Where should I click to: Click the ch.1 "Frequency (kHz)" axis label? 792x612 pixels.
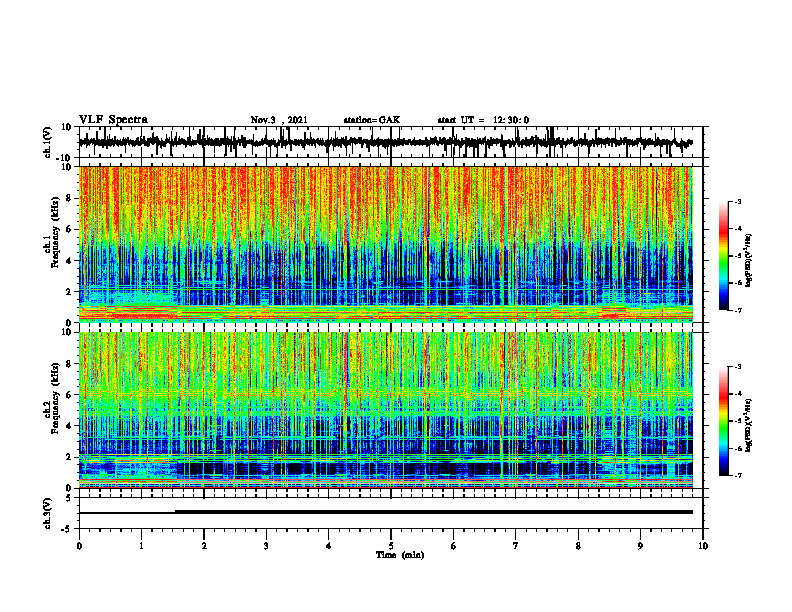(55, 232)
